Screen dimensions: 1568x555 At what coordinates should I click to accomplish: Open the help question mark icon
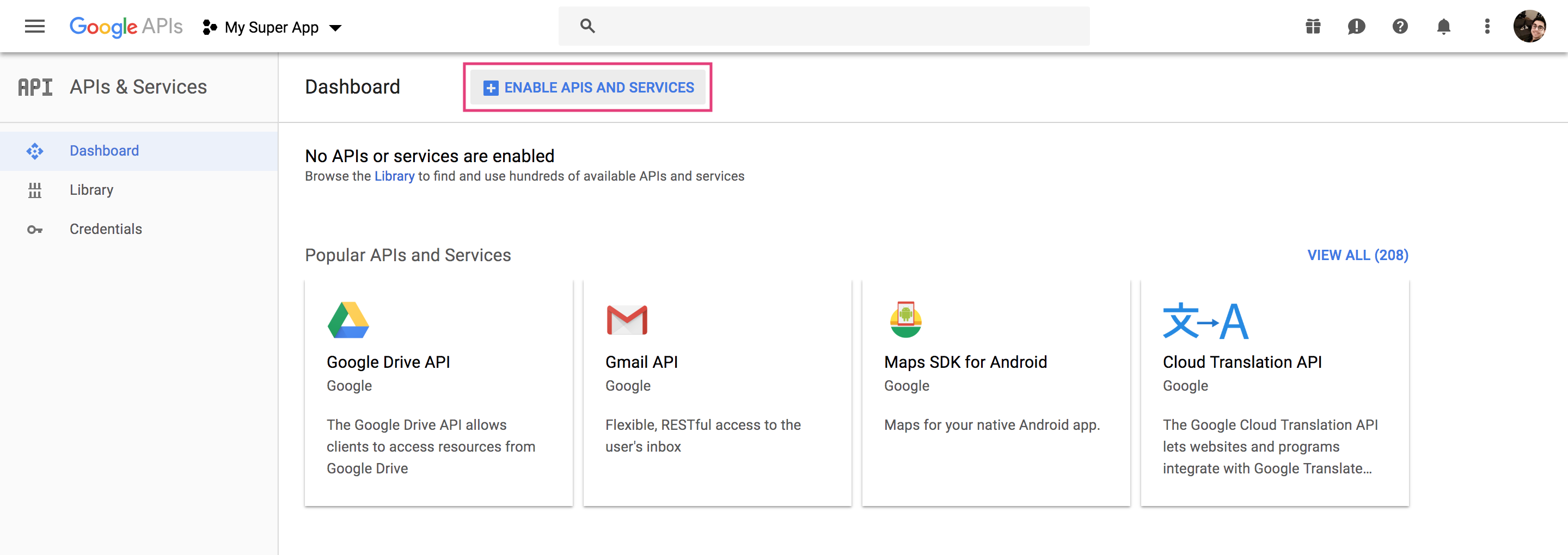(1400, 27)
